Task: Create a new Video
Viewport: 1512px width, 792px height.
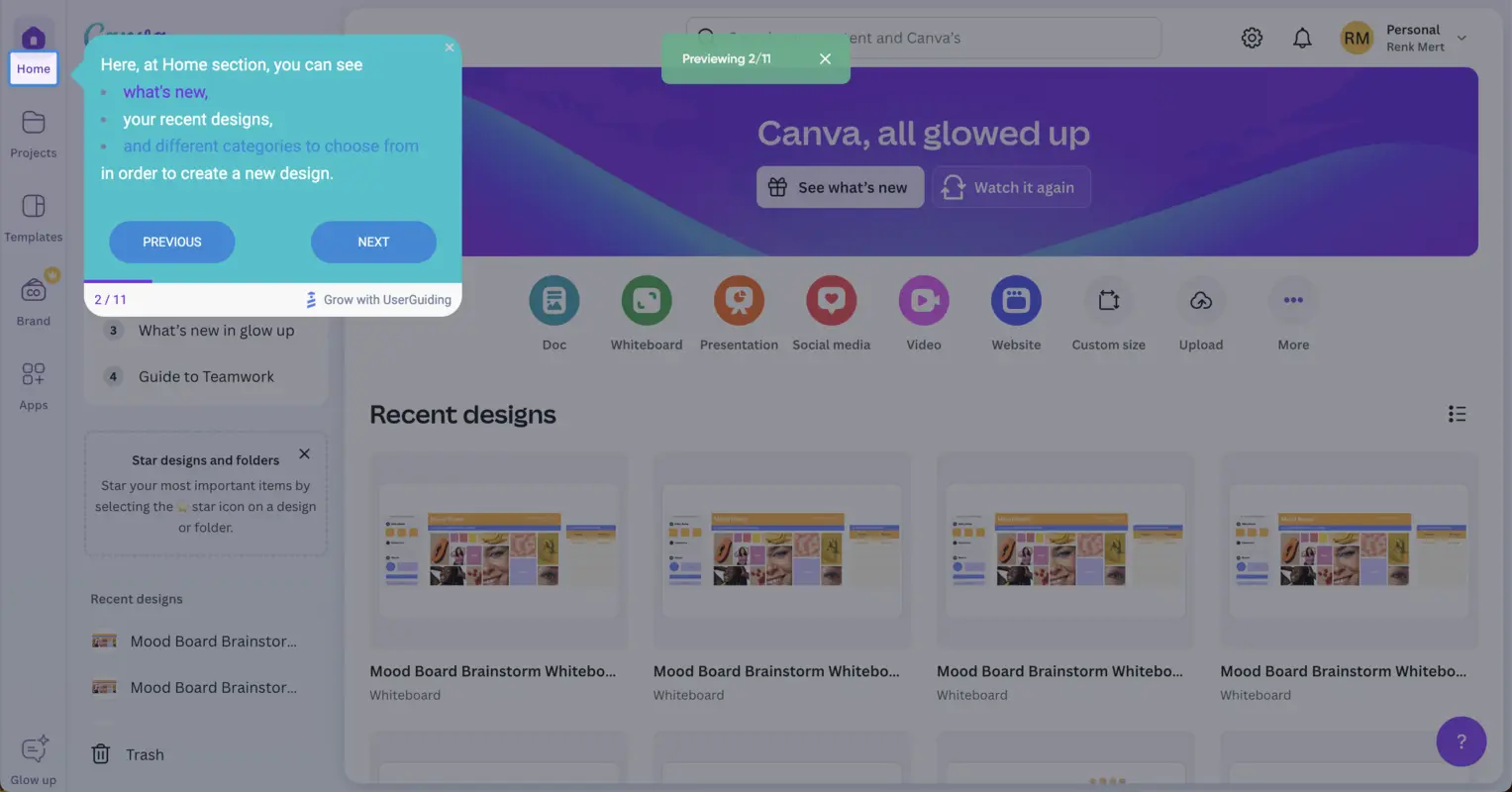Action: click(924, 300)
